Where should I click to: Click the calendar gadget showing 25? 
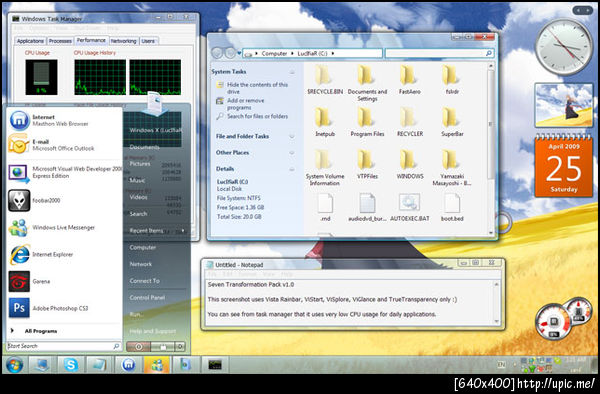[x=563, y=165]
